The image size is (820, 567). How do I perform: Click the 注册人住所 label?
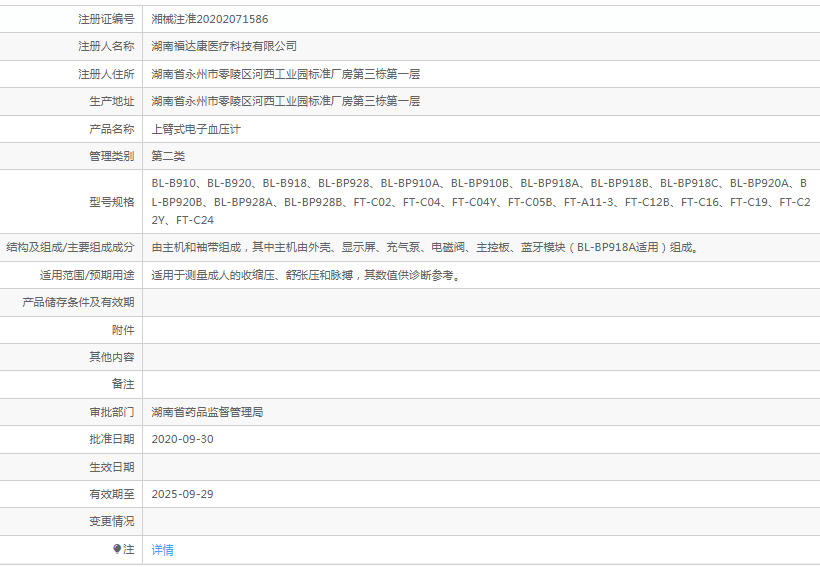tap(106, 74)
